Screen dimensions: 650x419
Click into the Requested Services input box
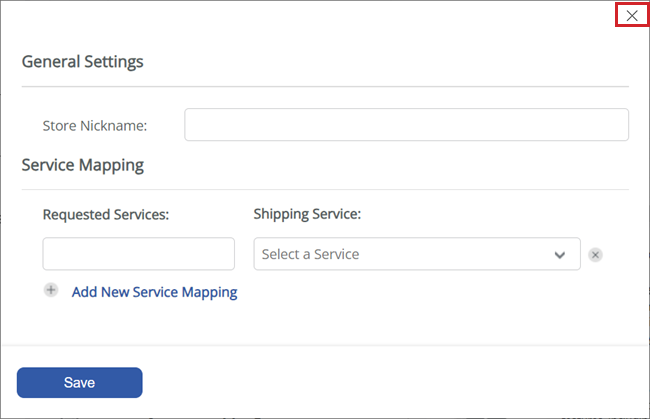coord(138,254)
